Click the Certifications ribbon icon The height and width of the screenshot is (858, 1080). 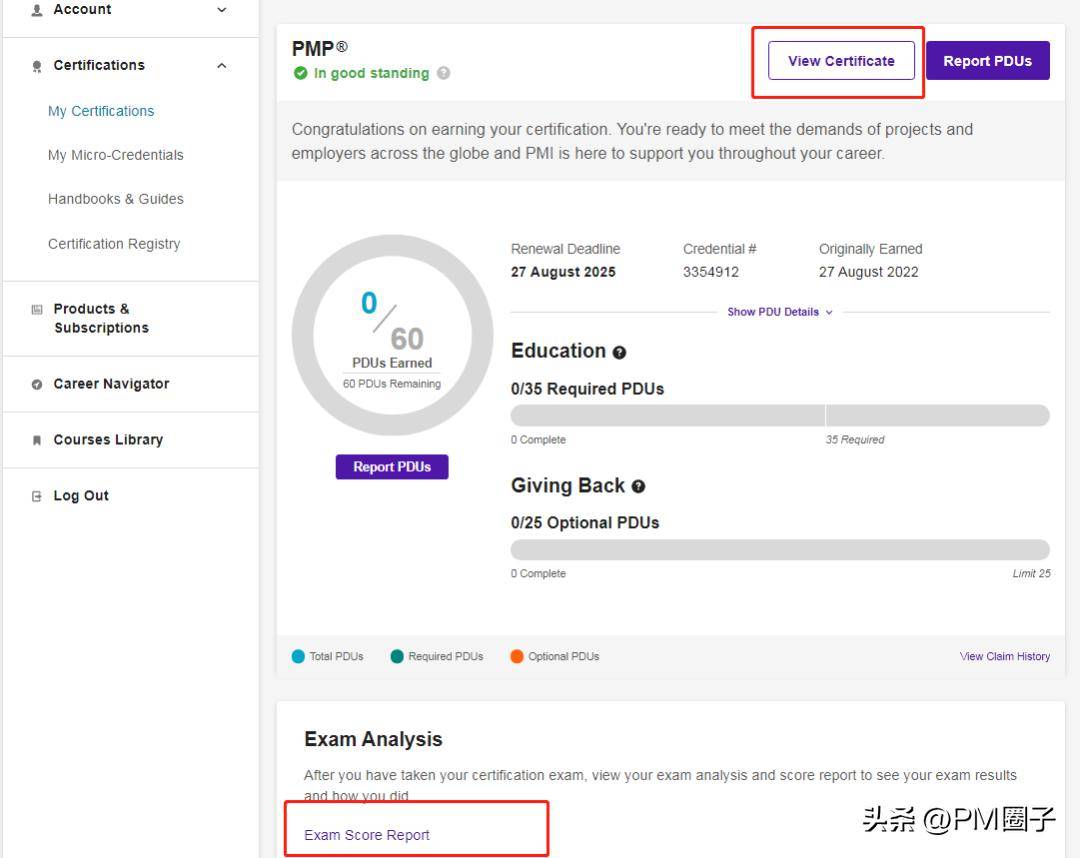[x=37, y=66]
